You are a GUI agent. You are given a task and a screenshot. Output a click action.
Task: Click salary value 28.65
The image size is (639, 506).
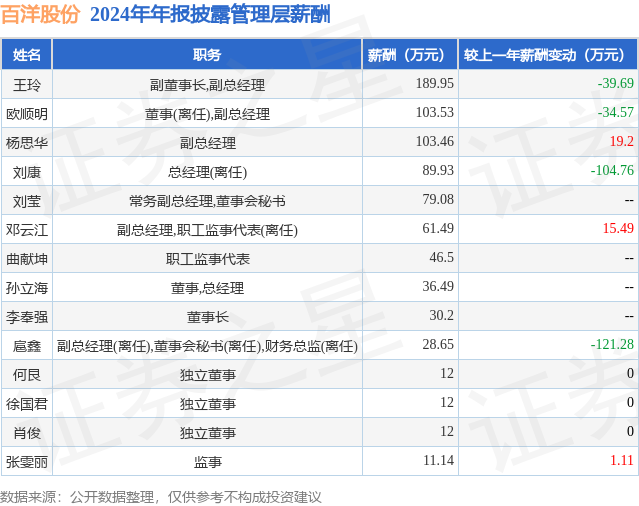tap(438, 344)
